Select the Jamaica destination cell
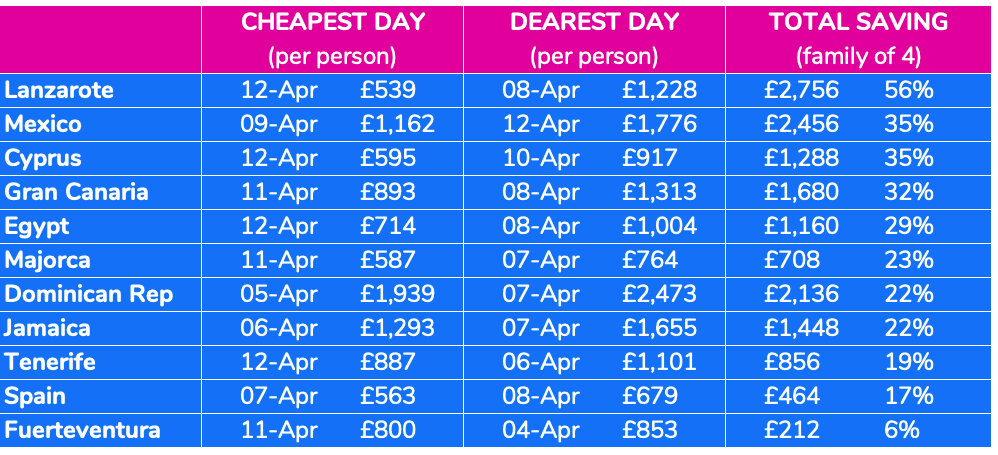998x455 pixels. (47, 329)
